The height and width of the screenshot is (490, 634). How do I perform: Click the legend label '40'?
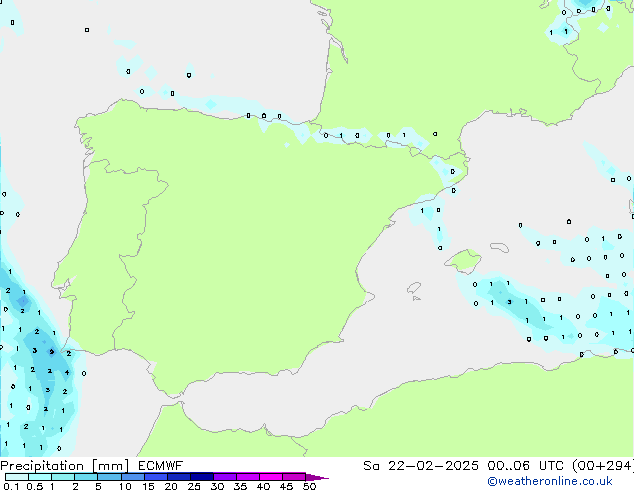tap(263, 486)
